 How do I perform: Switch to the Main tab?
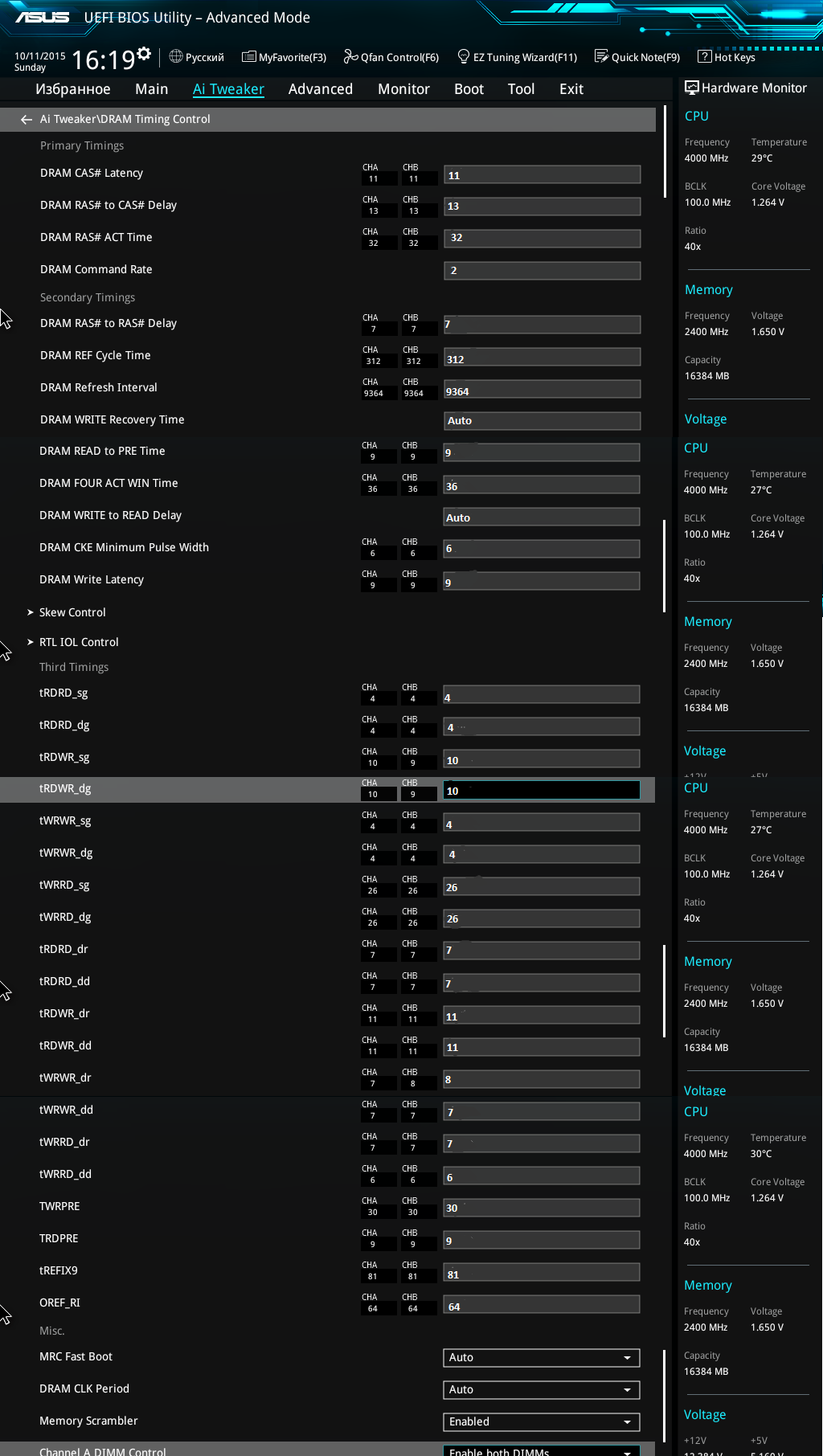152,89
